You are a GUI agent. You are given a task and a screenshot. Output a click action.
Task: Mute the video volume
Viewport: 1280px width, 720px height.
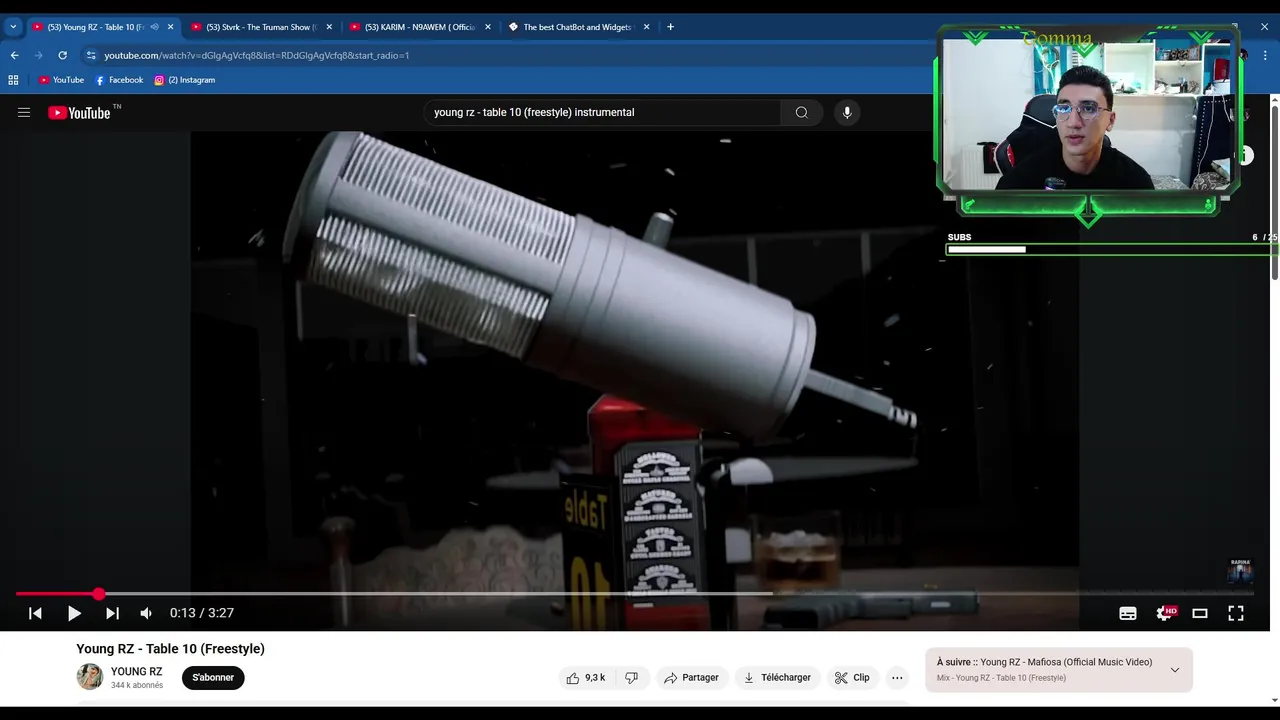[x=146, y=613]
